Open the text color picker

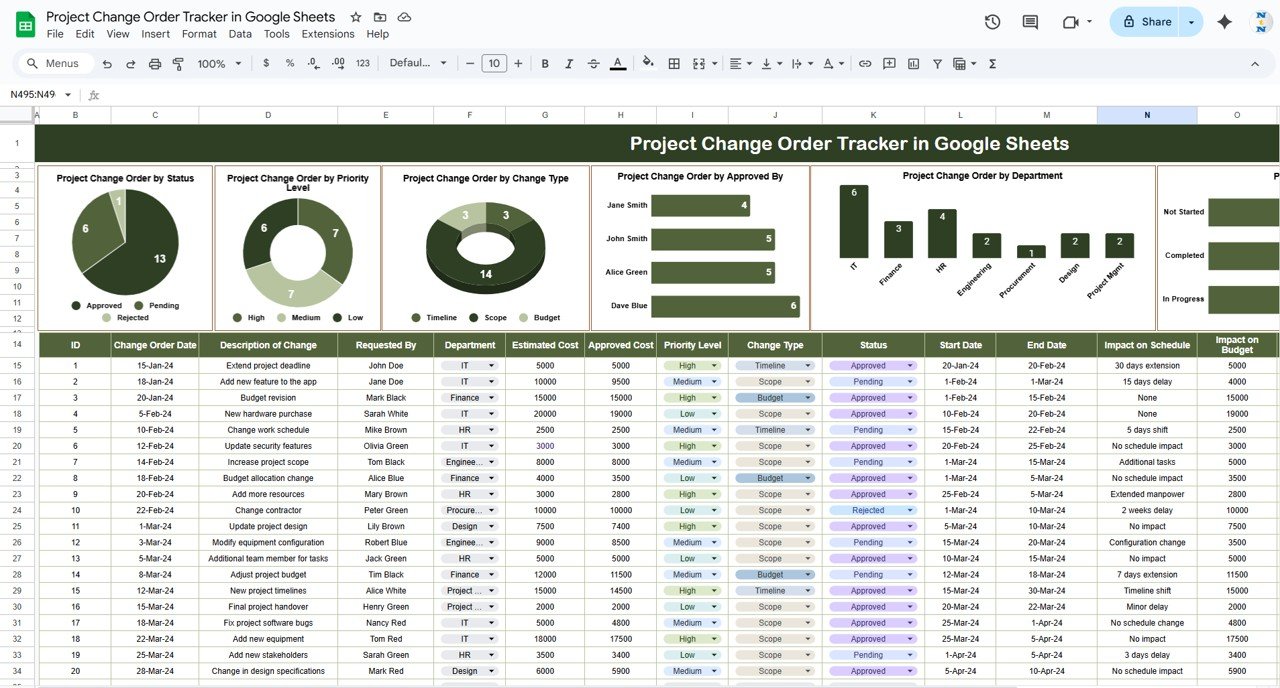click(x=618, y=63)
